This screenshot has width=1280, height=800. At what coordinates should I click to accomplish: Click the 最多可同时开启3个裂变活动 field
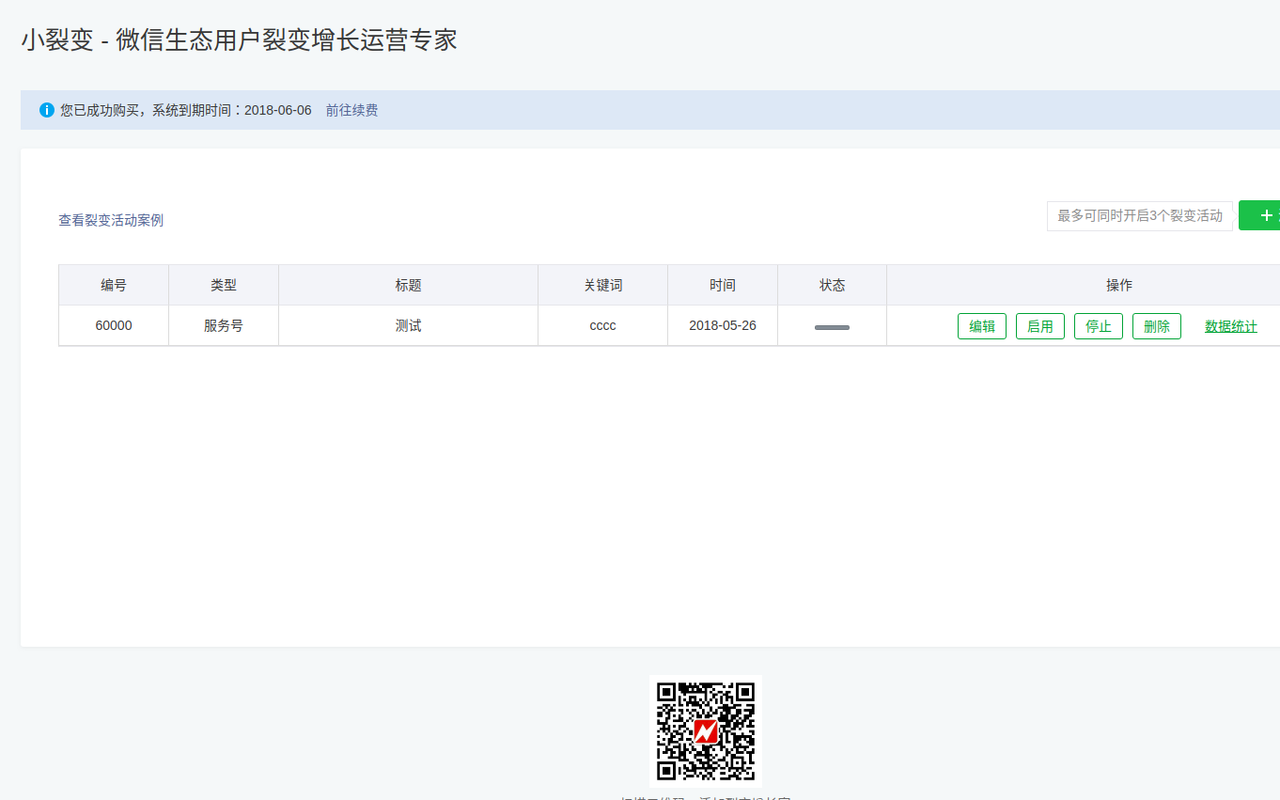pyautogui.click(x=1140, y=216)
